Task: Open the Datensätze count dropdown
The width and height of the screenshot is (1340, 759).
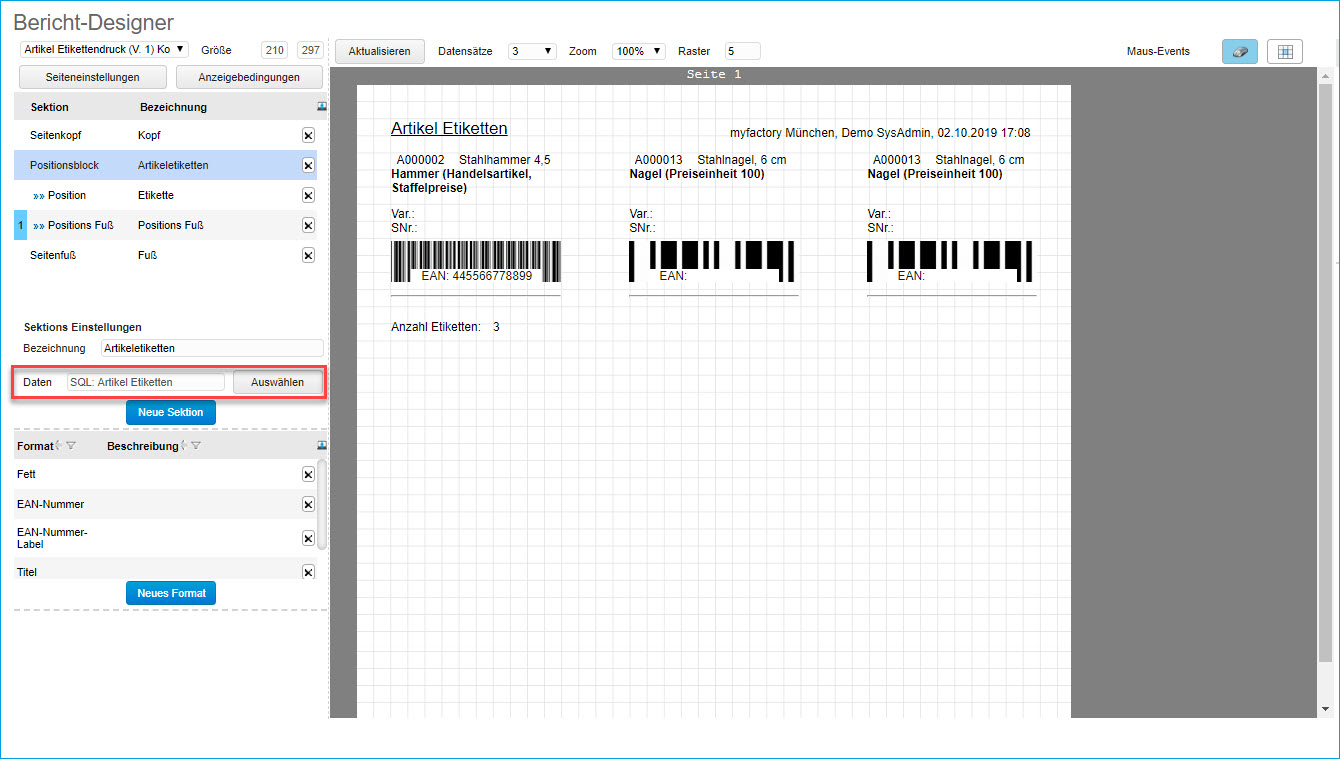Action: [531, 51]
